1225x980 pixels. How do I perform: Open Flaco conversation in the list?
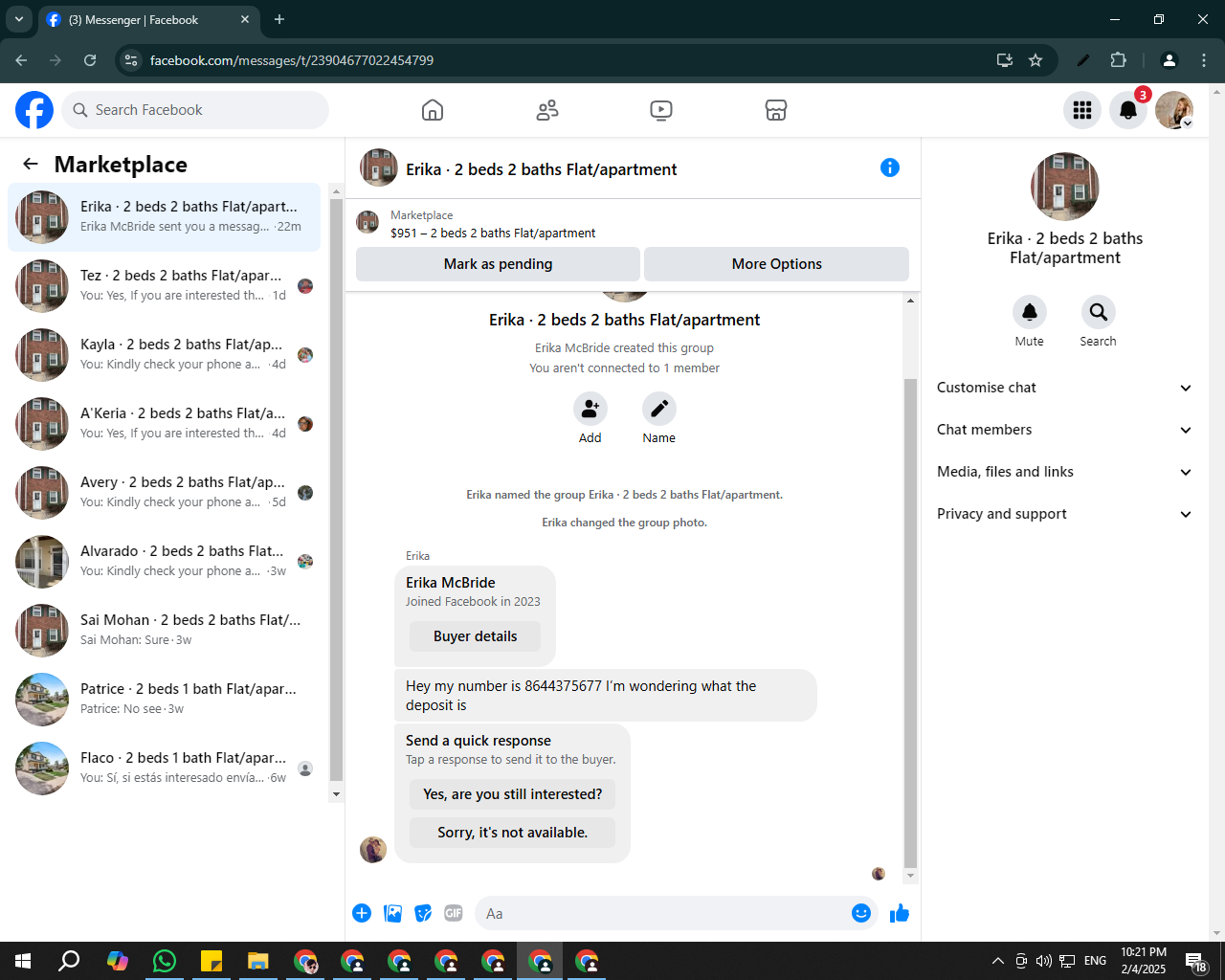coord(164,768)
